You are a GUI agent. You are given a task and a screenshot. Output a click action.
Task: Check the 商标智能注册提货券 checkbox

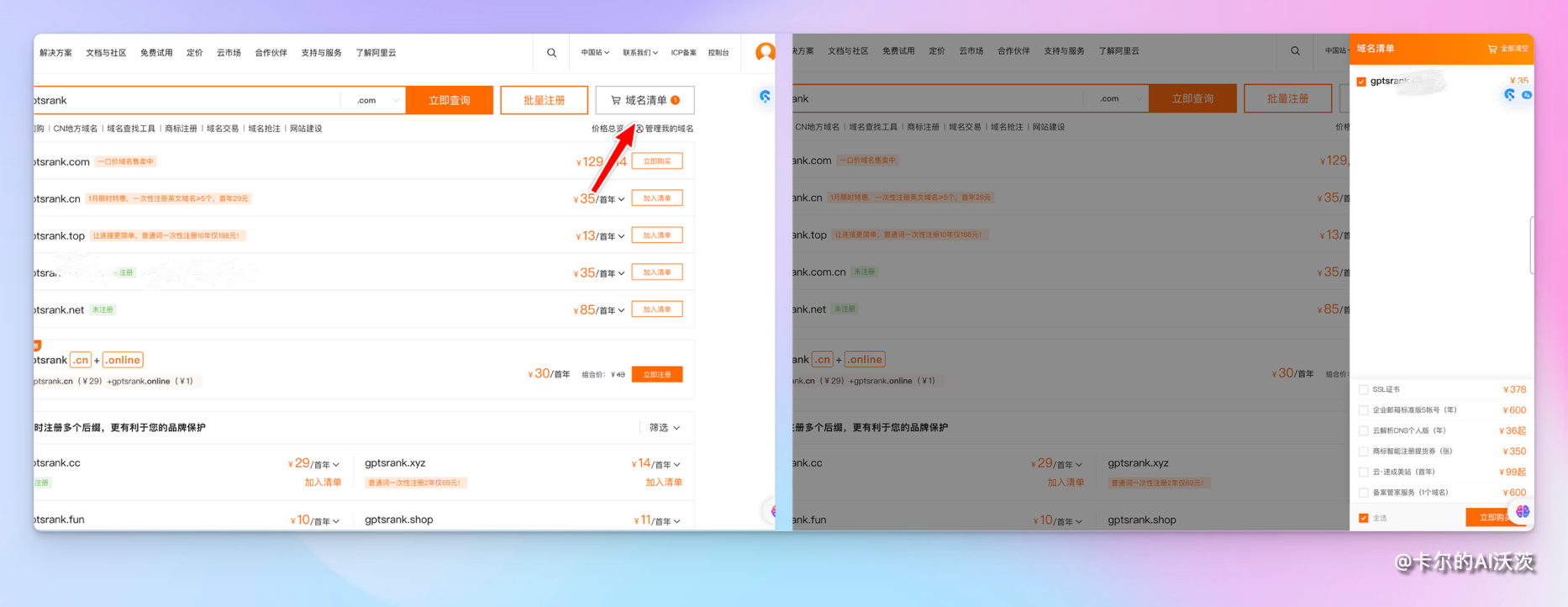[x=1363, y=451]
